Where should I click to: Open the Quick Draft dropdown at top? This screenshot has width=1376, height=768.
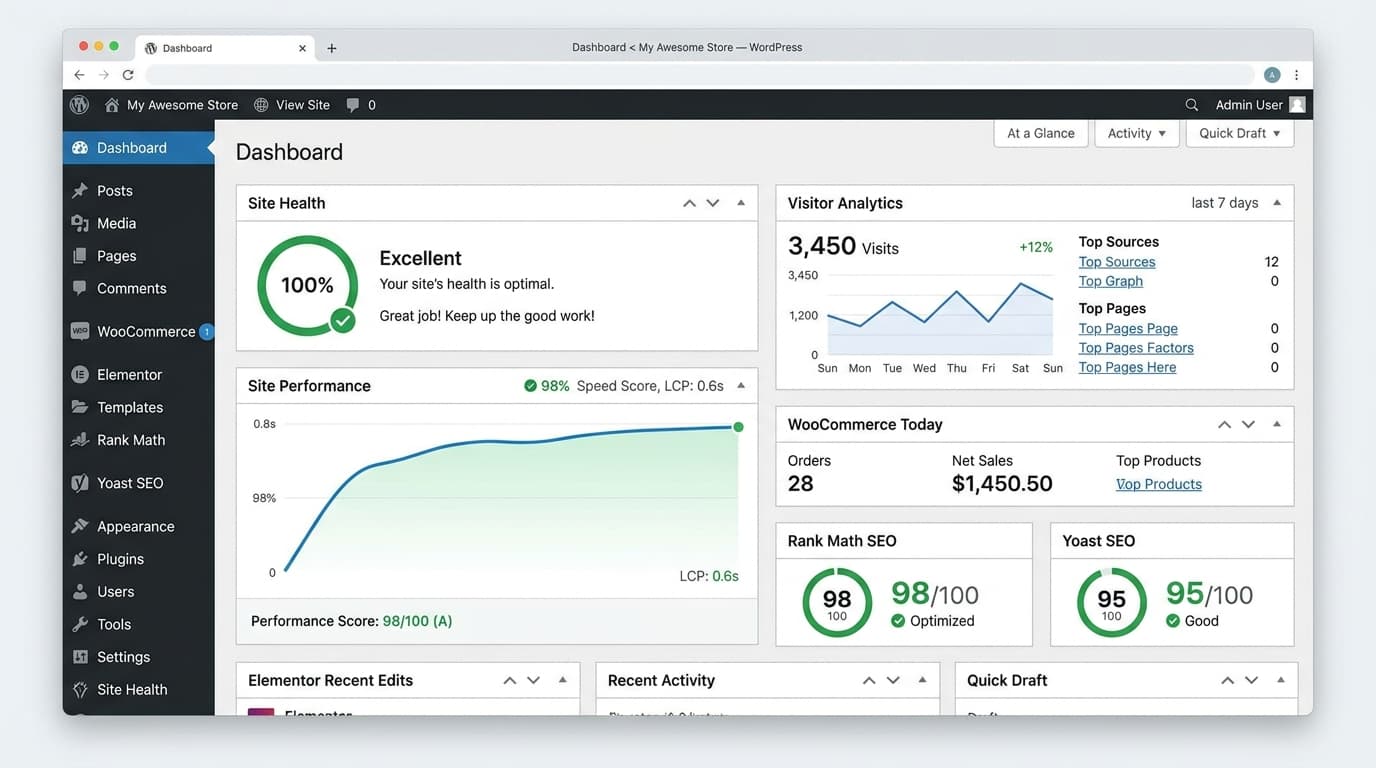pos(1240,133)
